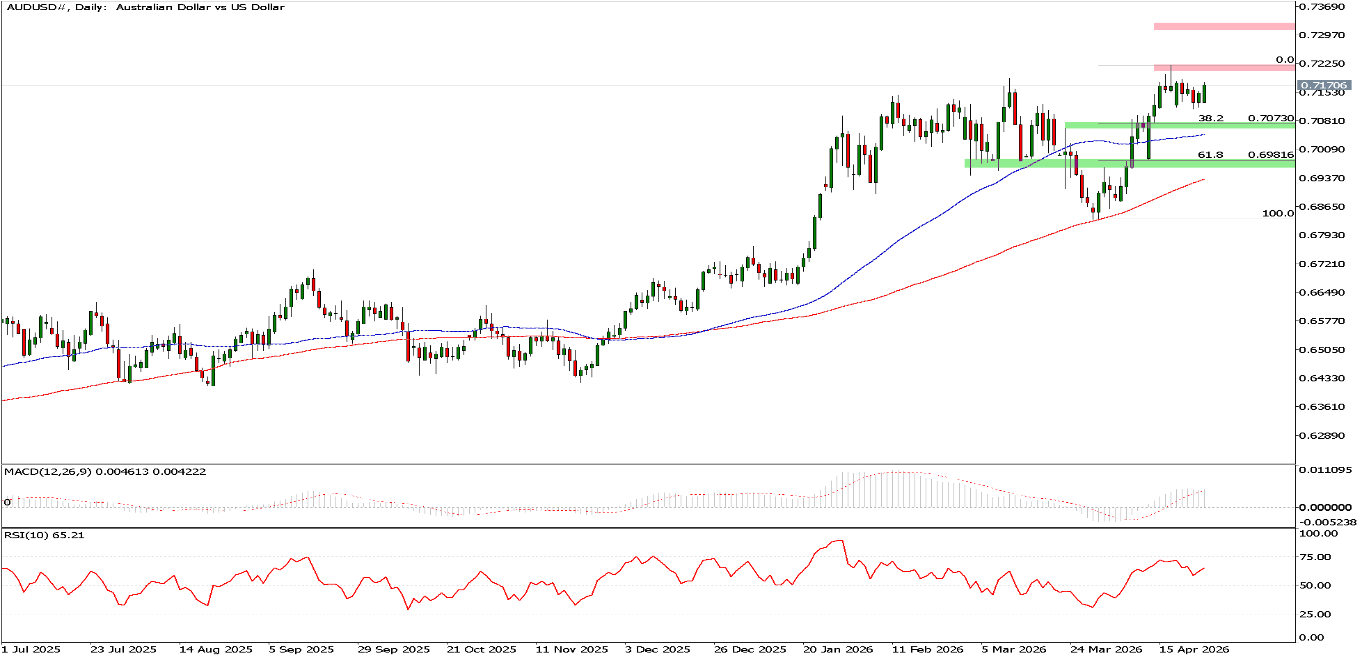Select the pink zone beside Fibonacci 0.0

pos(1224,67)
